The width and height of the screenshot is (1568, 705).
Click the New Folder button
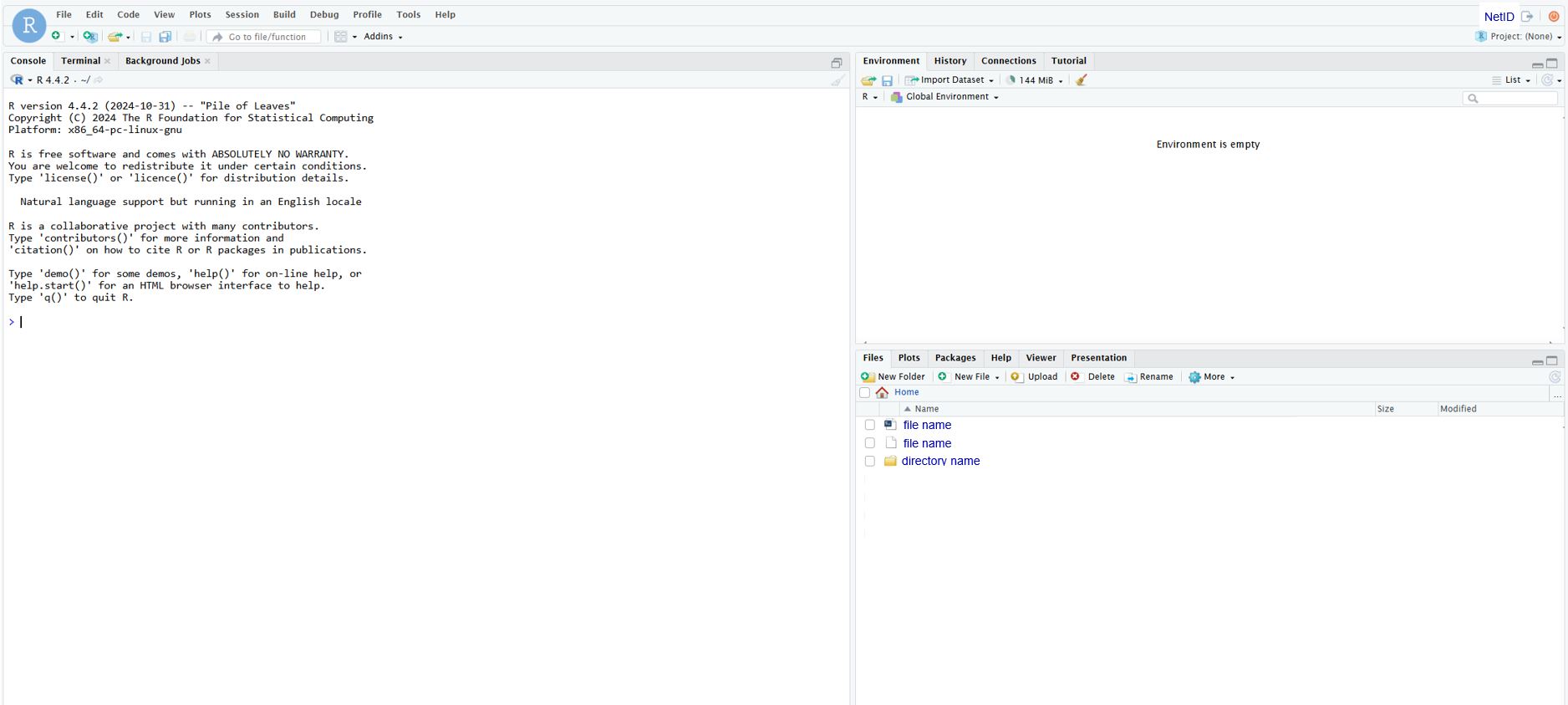893,377
